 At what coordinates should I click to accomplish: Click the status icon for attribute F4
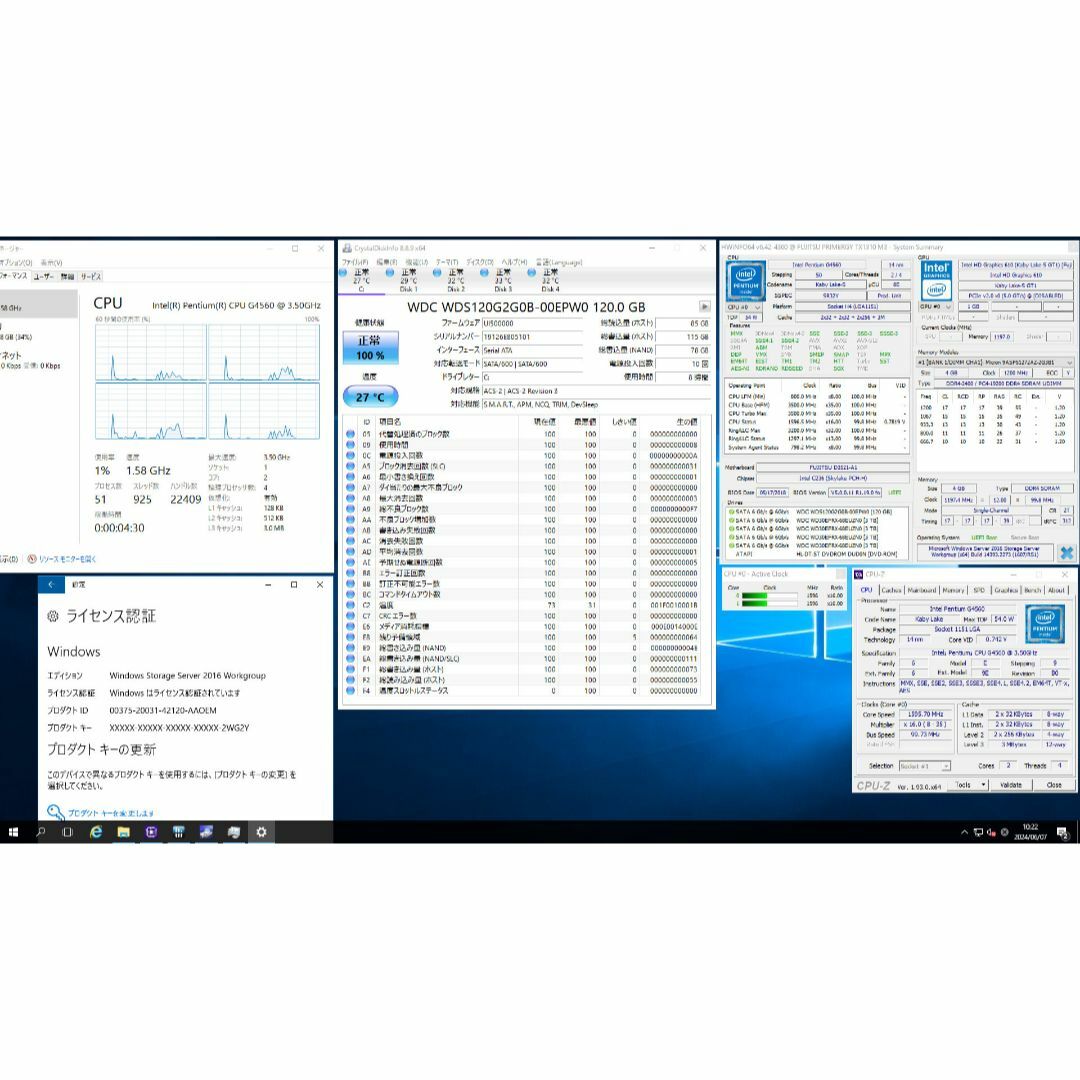[350, 690]
